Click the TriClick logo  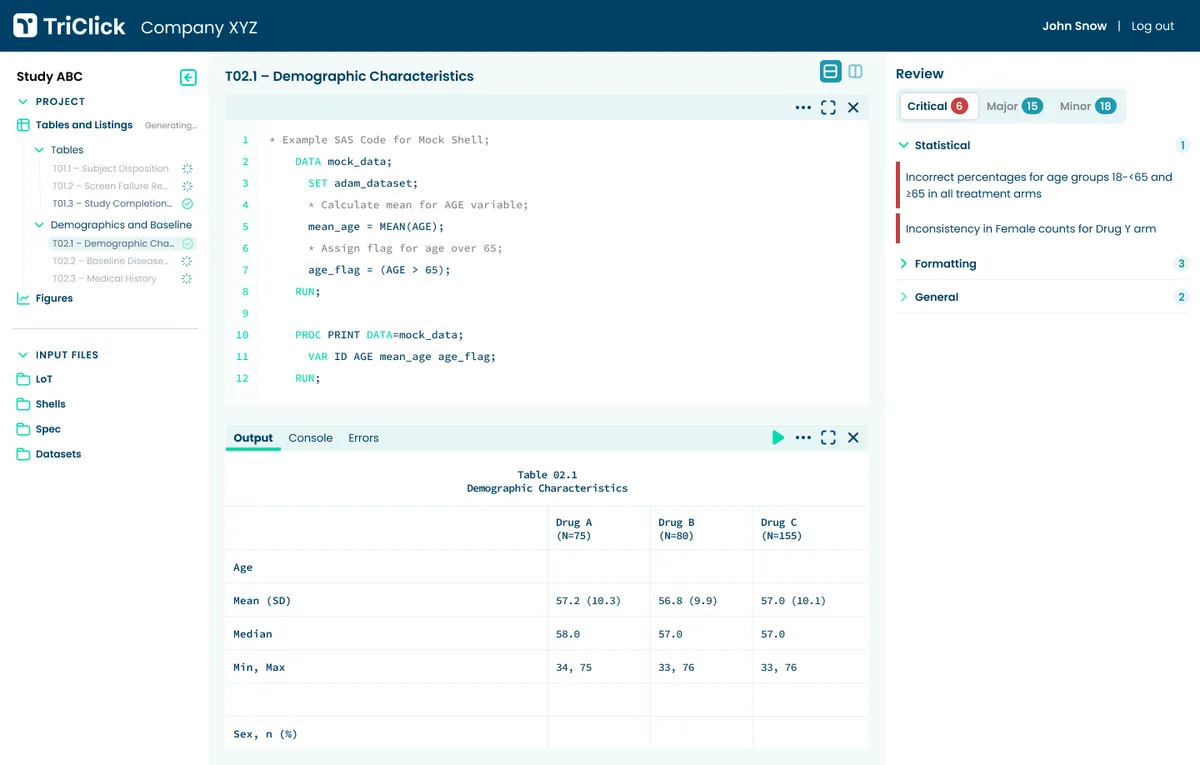tap(26, 26)
